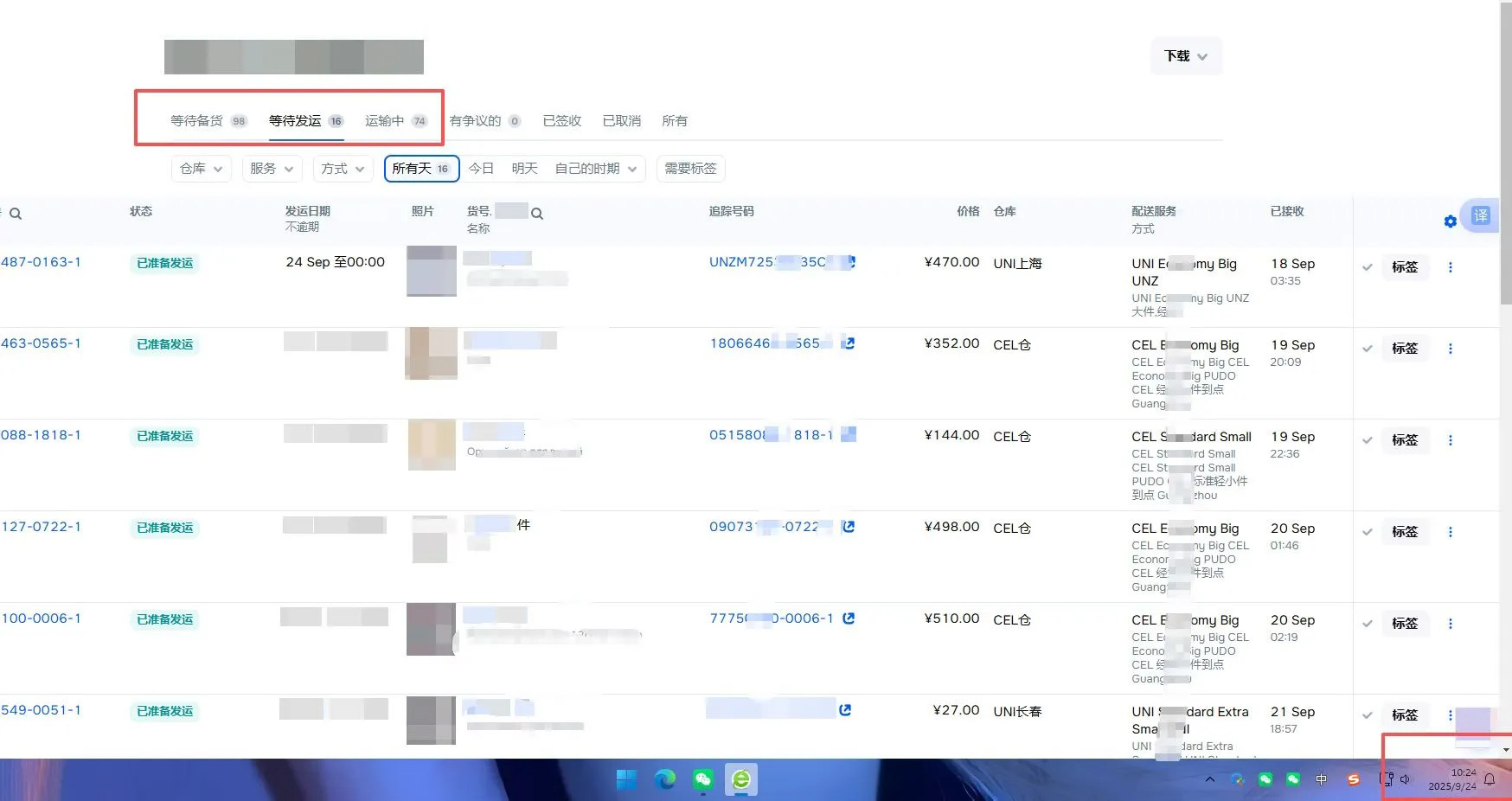Open the three-dot menu on the ¥470.00 order row
Screen dimensions: 1512x801
click(1451, 267)
